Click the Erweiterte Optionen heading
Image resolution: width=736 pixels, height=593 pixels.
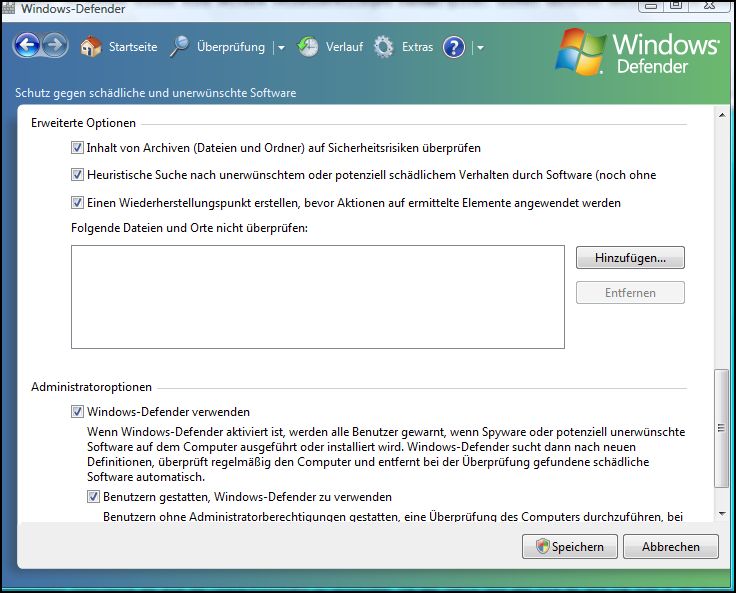click(84, 123)
